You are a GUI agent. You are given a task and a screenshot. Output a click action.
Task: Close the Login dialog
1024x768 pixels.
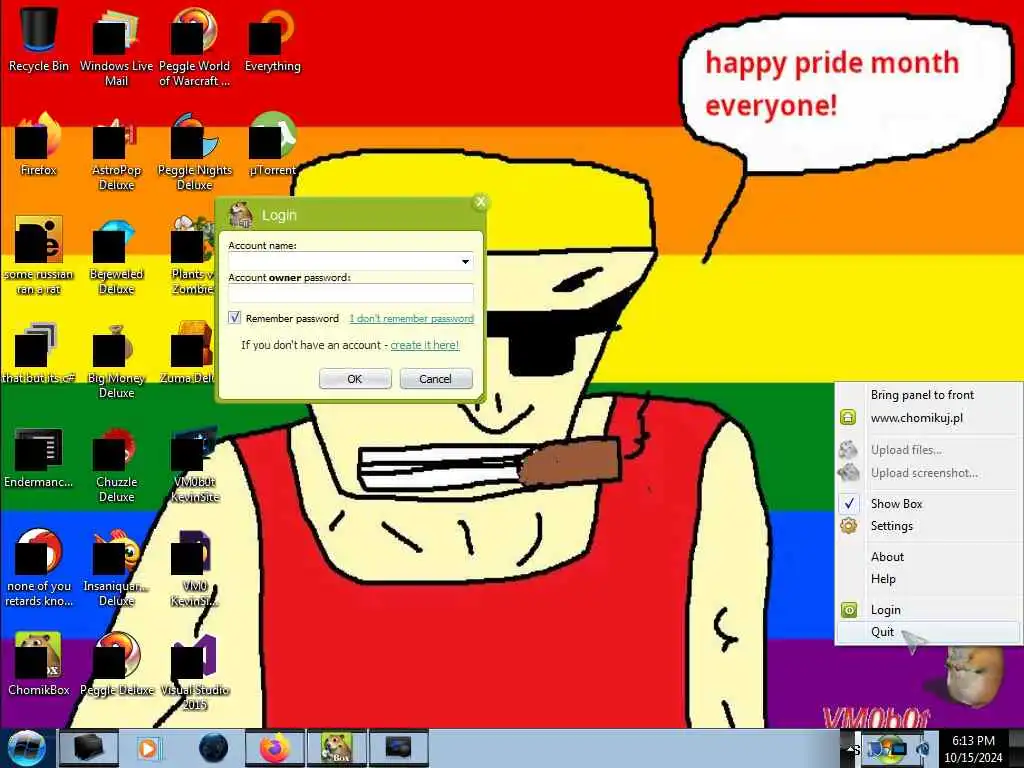click(481, 202)
